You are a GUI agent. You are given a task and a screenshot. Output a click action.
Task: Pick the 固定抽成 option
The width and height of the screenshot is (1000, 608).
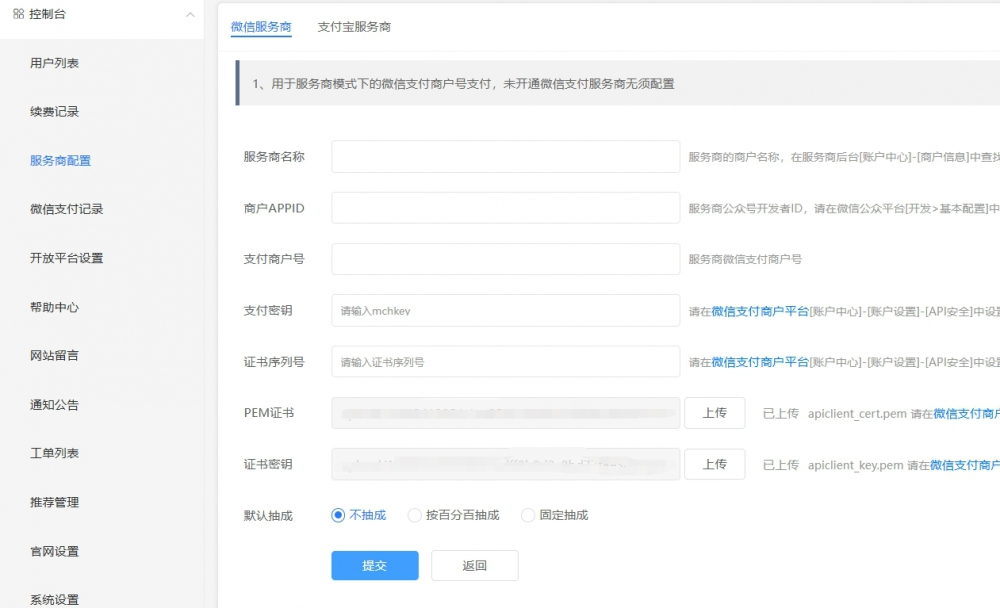(x=527, y=515)
